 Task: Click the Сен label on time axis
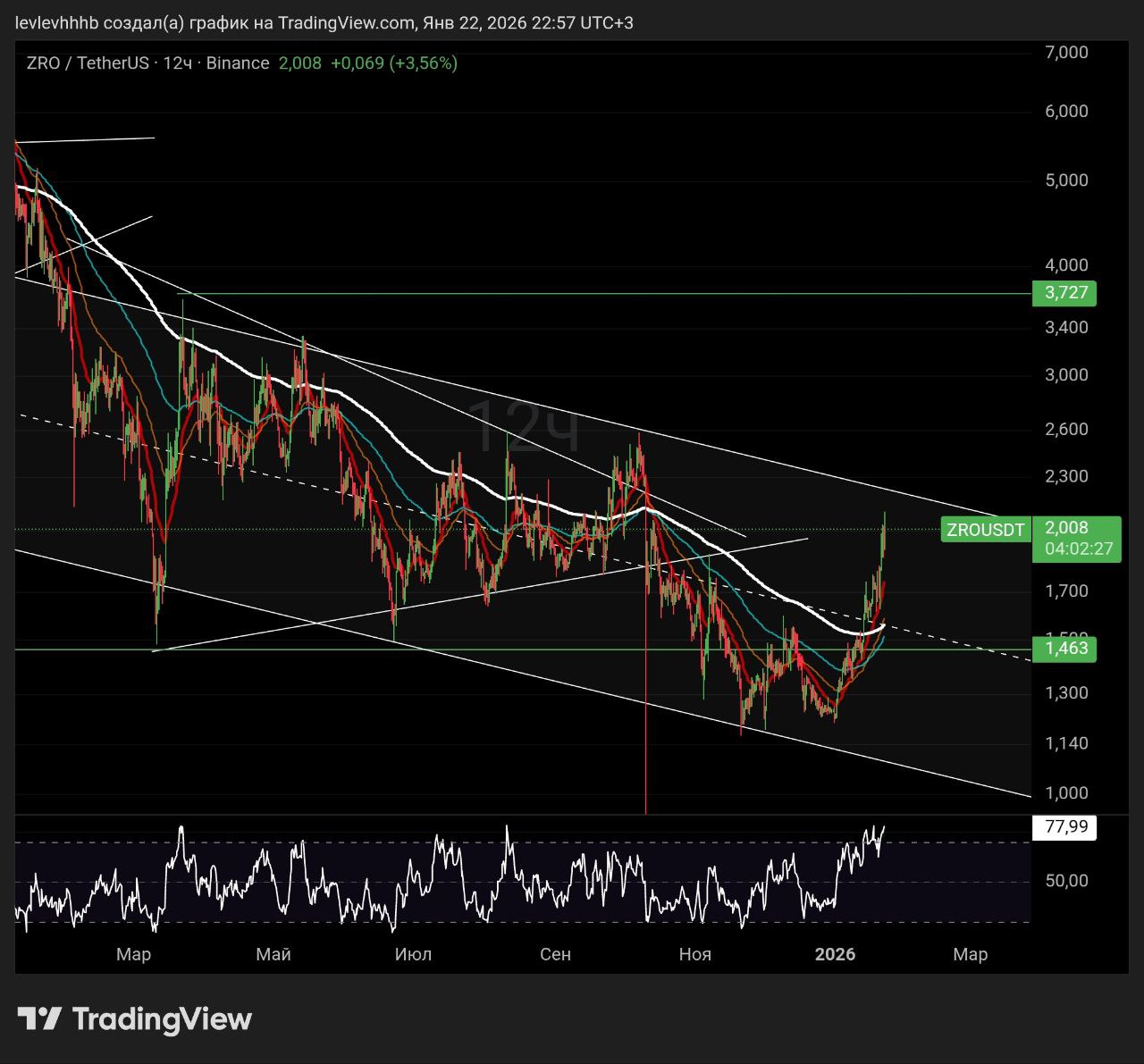(x=555, y=954)
